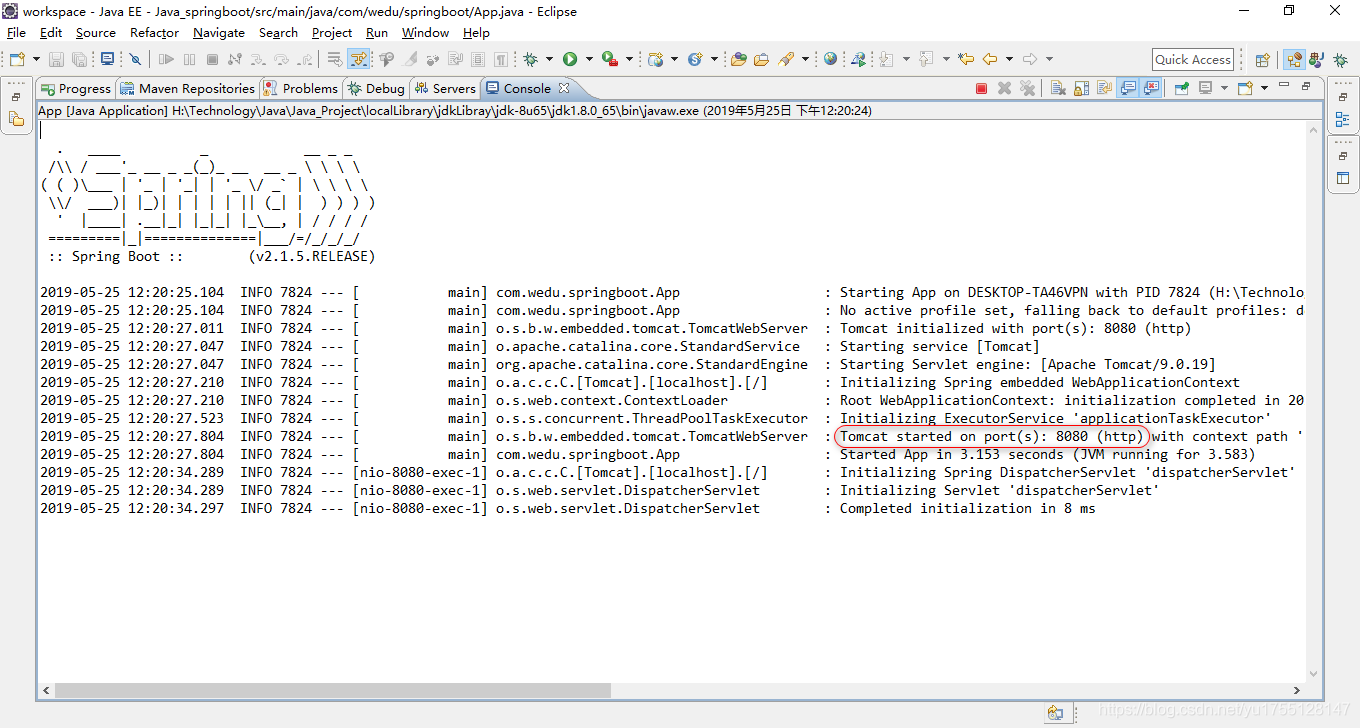Click the Disconnect icon in the debug toolbar
The height and width of the screenshot is (728, 1360).
[235, 59]
